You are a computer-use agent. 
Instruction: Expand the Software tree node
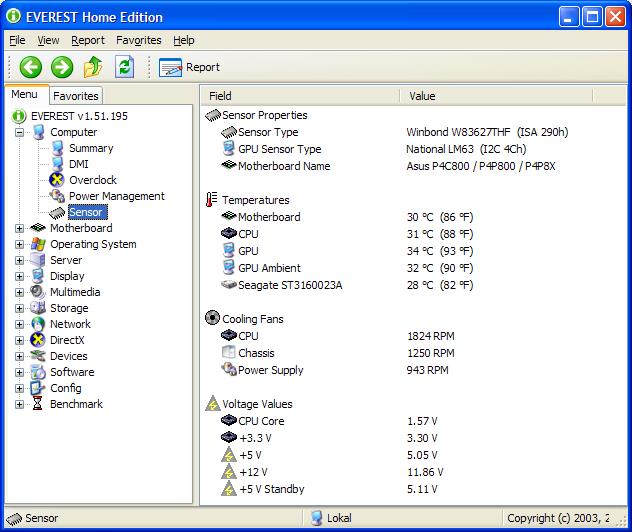(19, 372)
